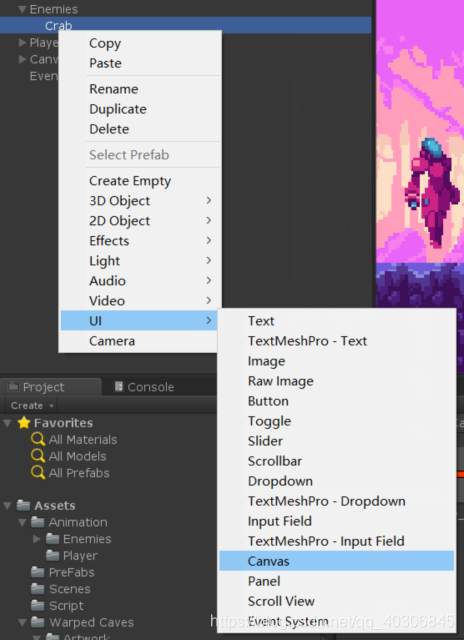Choose Raw Image from UI submenu

click(337, 381)
